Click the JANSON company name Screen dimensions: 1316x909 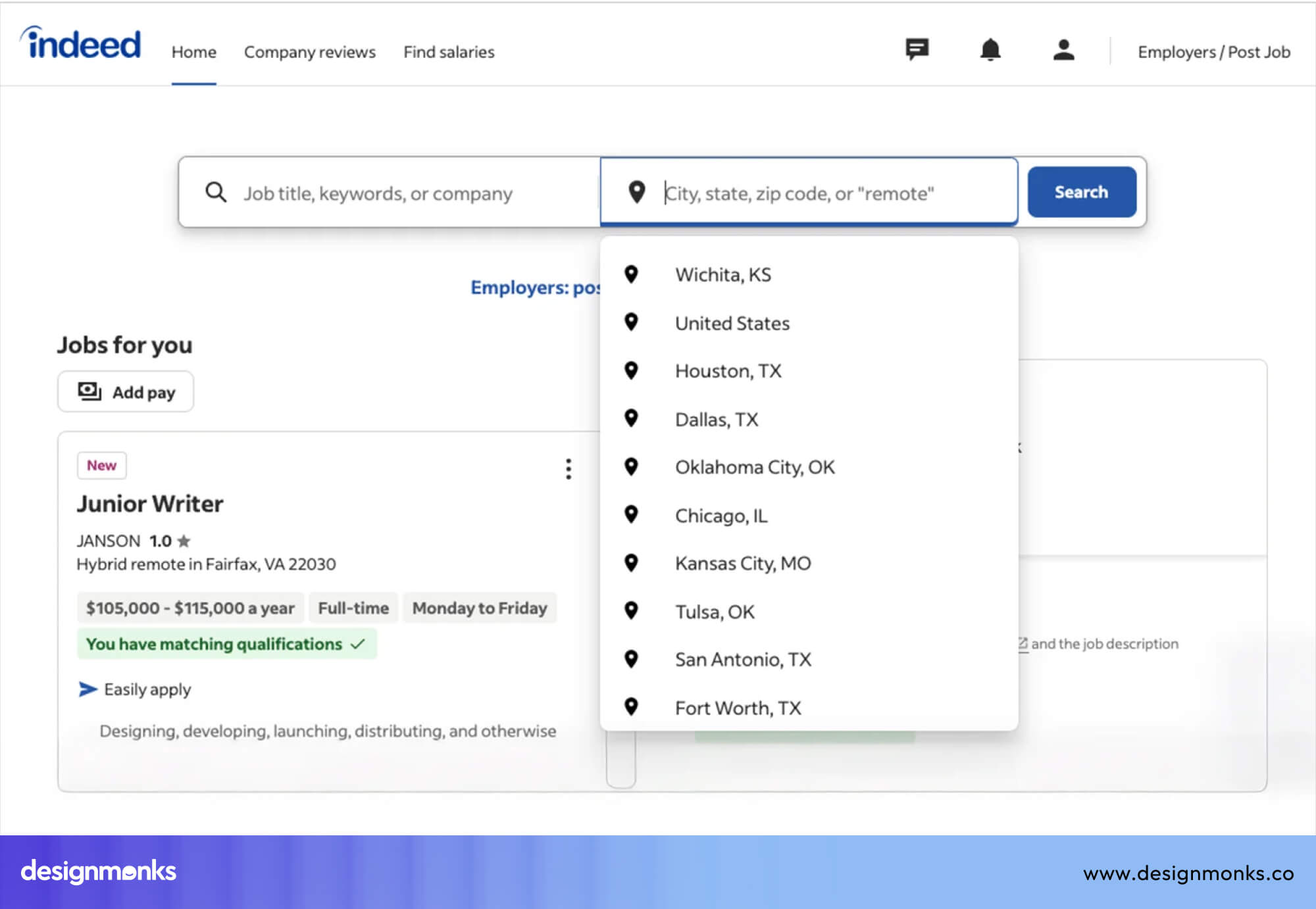[109, 541]
